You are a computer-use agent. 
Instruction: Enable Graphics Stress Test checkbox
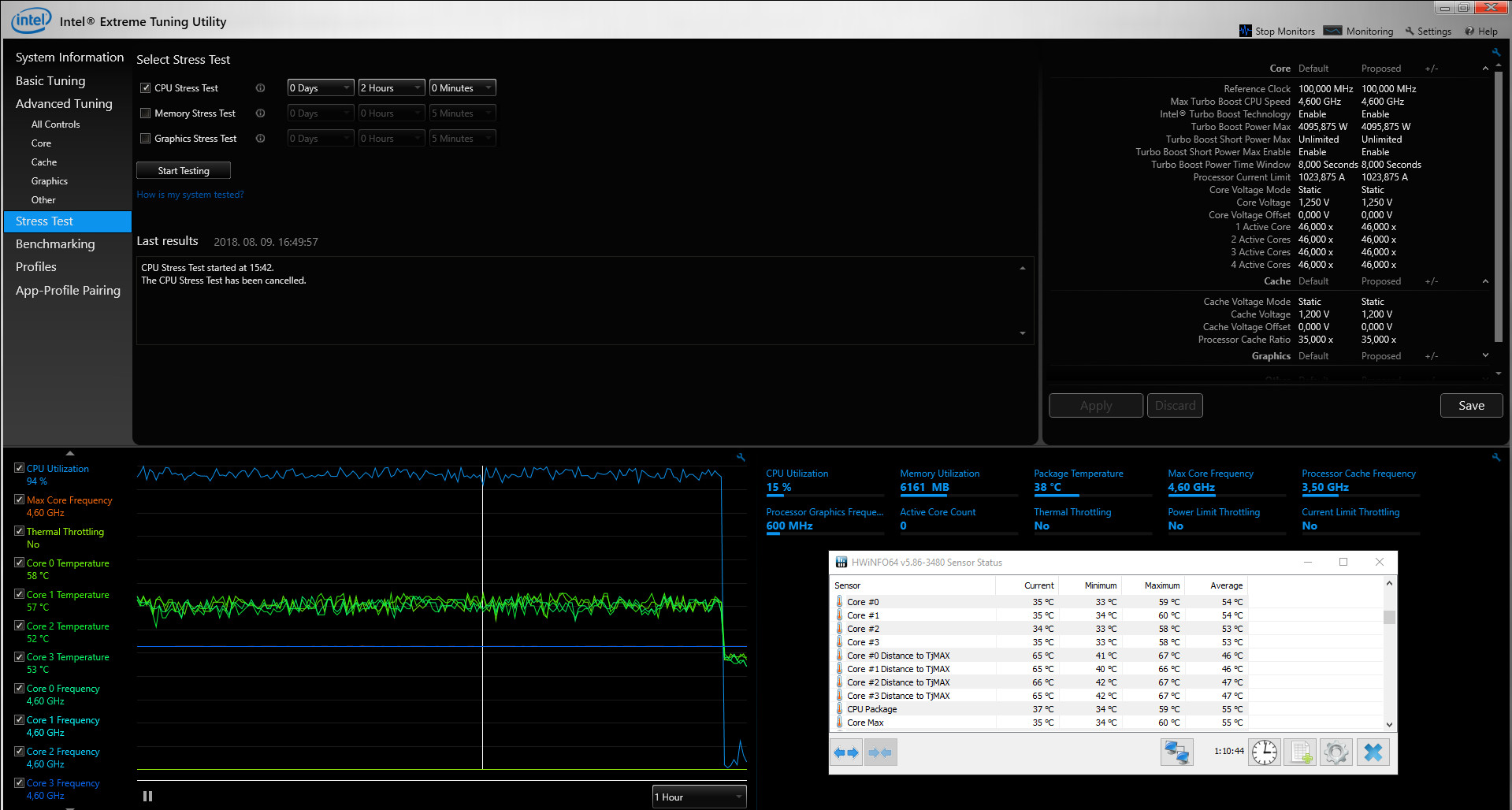pyautogui.click(x=145, y=139)
